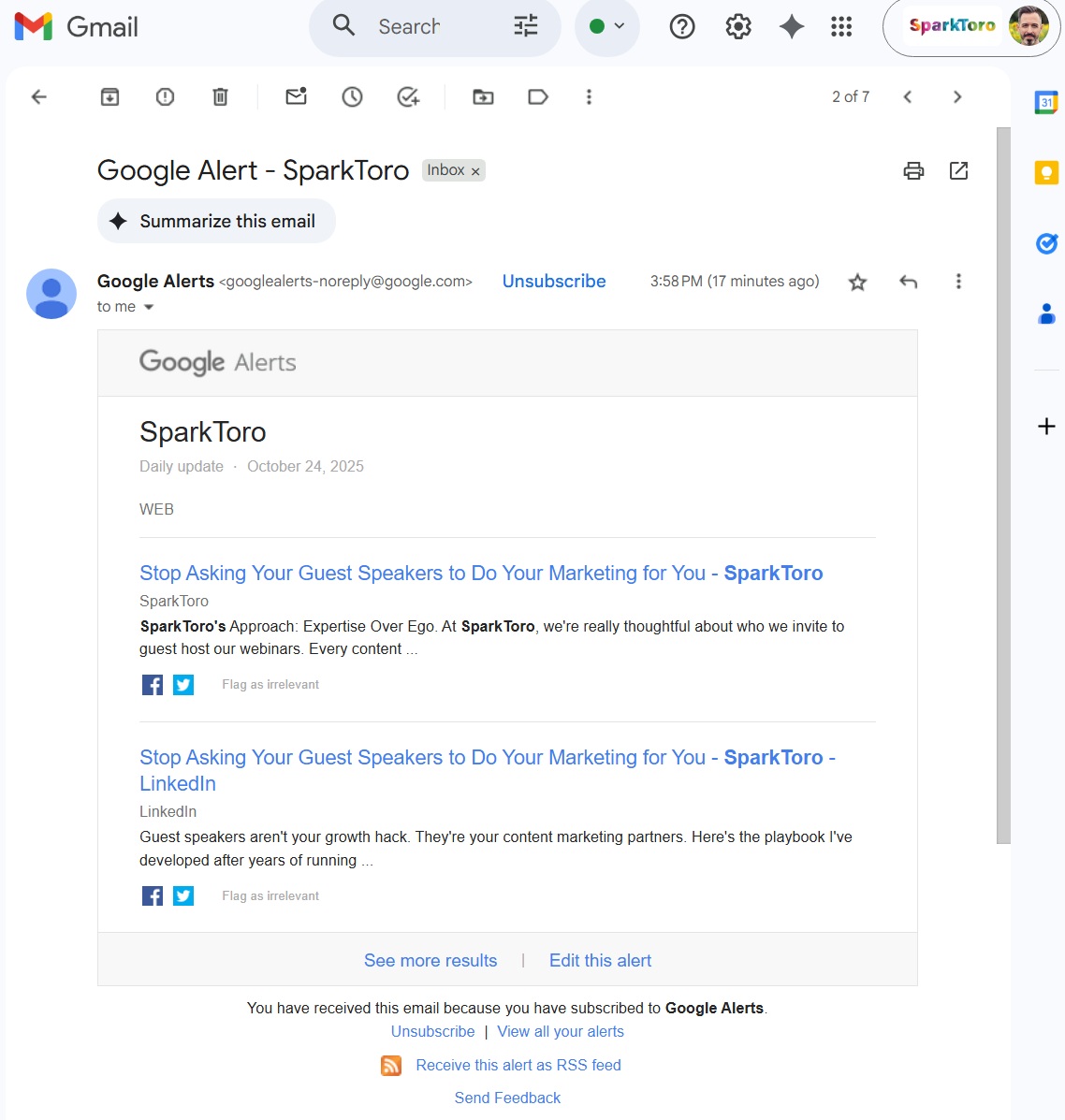The width and height of the screenshot is (1065, 1120).
Task: Open the Gemini sparkle assistant
Action: (x=792, y=27)
